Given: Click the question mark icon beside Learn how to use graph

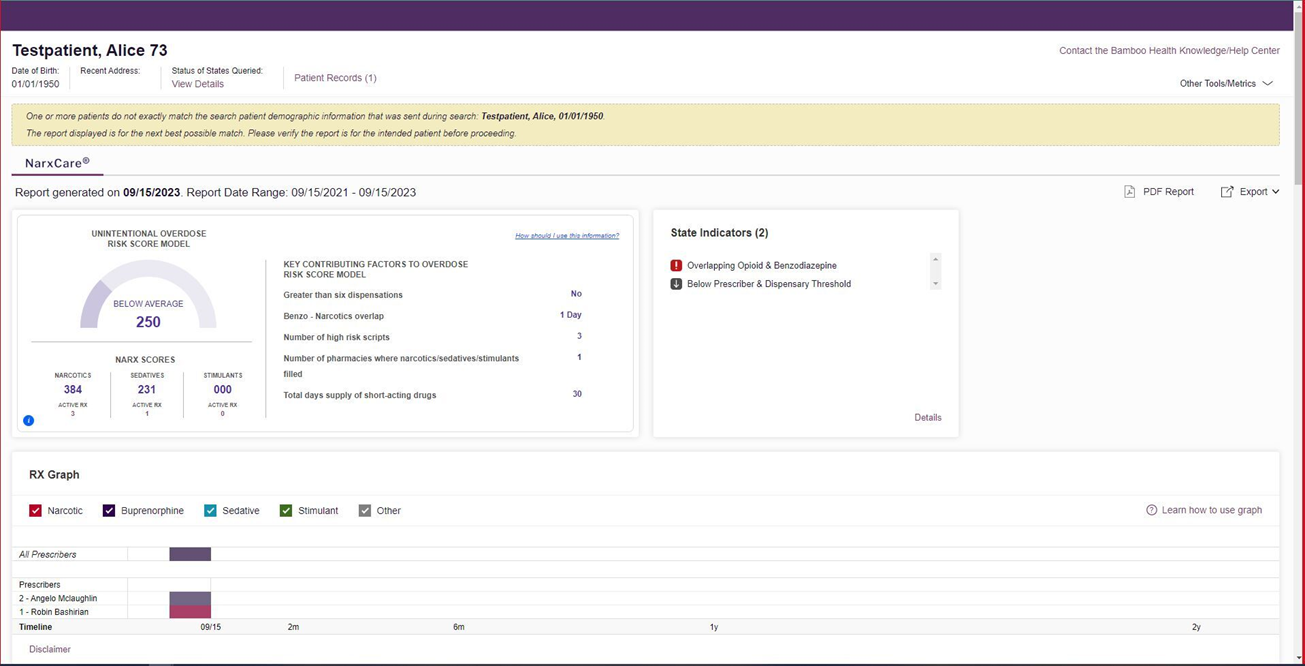Looking at the screenshot, I should [1151, 510].
